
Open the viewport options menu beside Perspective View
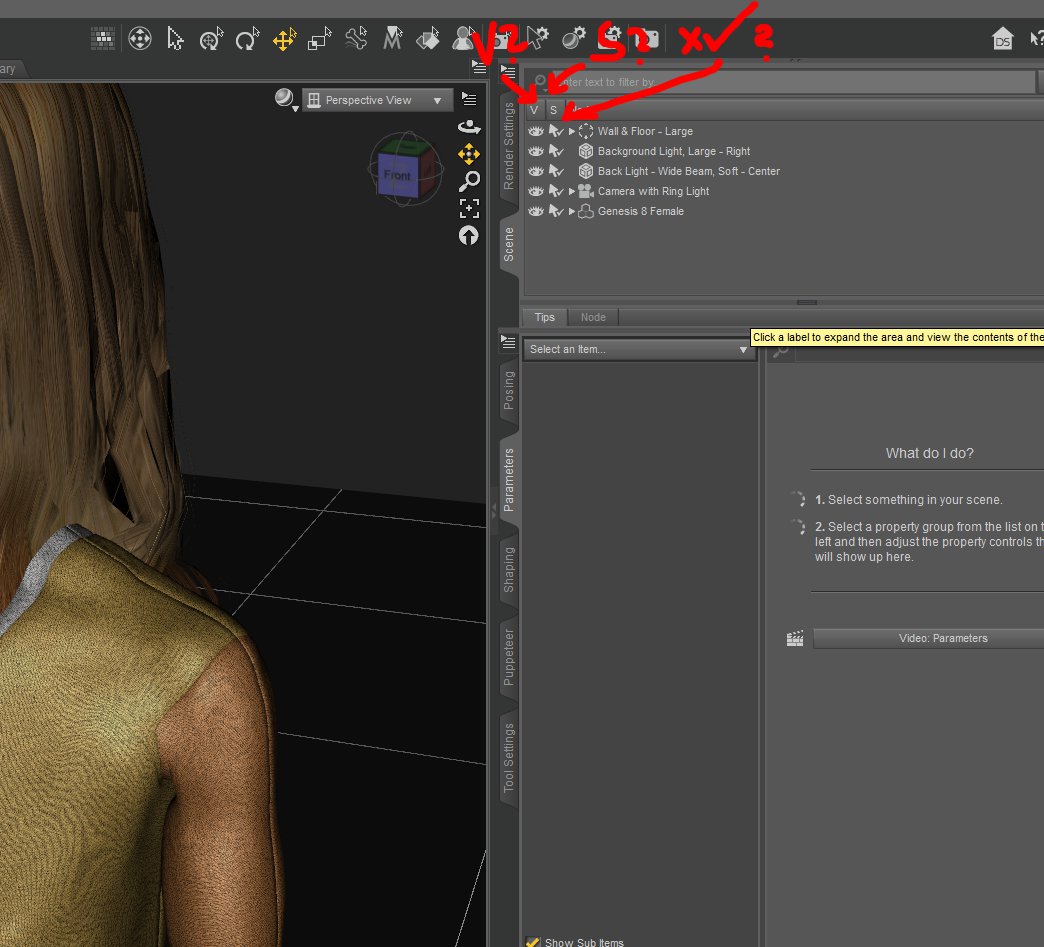469,99
